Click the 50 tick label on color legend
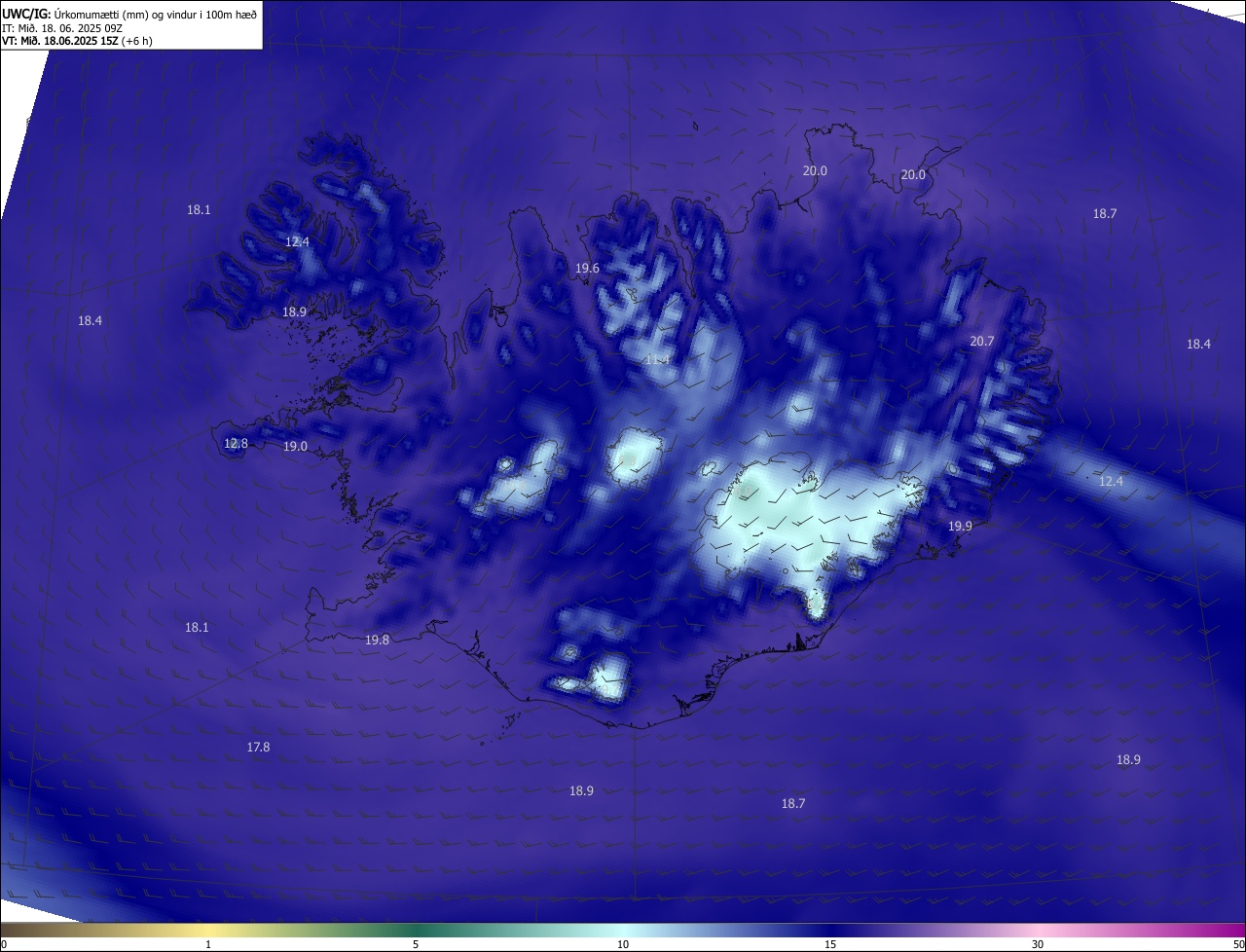Image resolution: width=1246 pixels, height=952 pixels. coord(1238,944)
